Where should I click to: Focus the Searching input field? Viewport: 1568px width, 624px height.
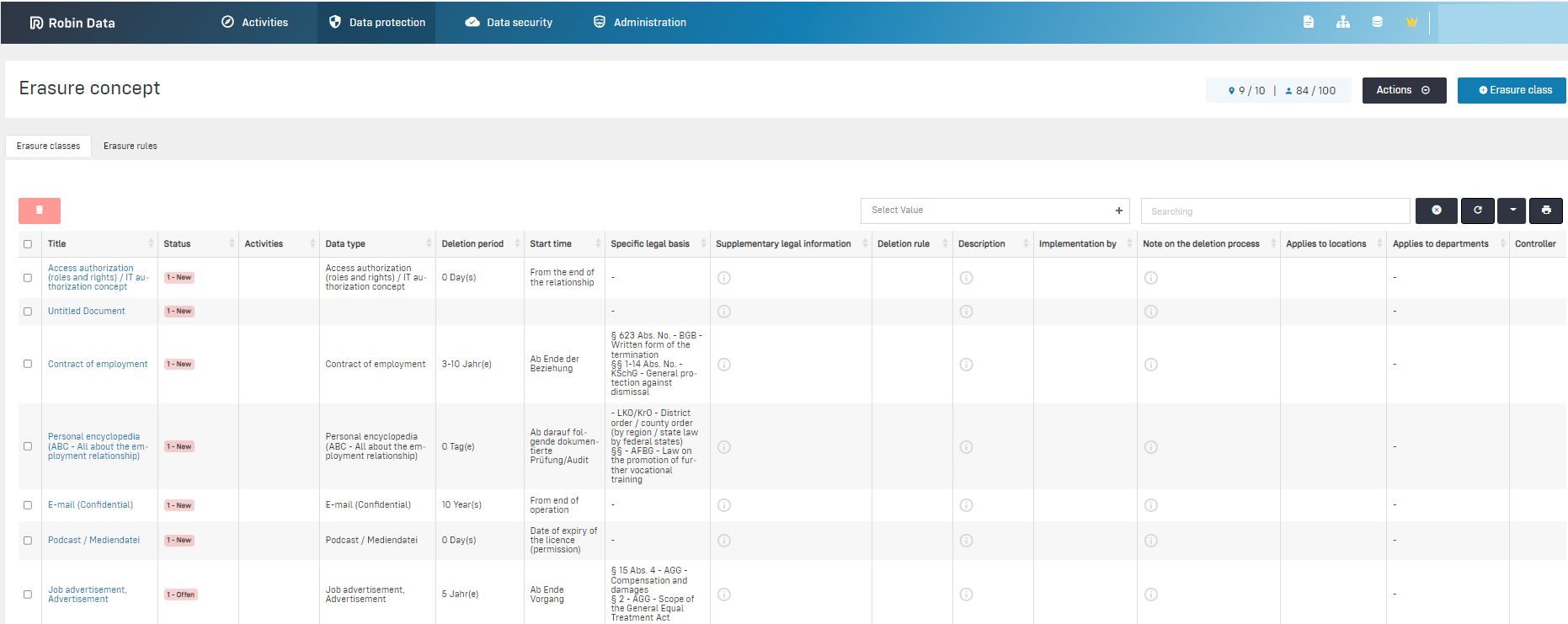1275,211
